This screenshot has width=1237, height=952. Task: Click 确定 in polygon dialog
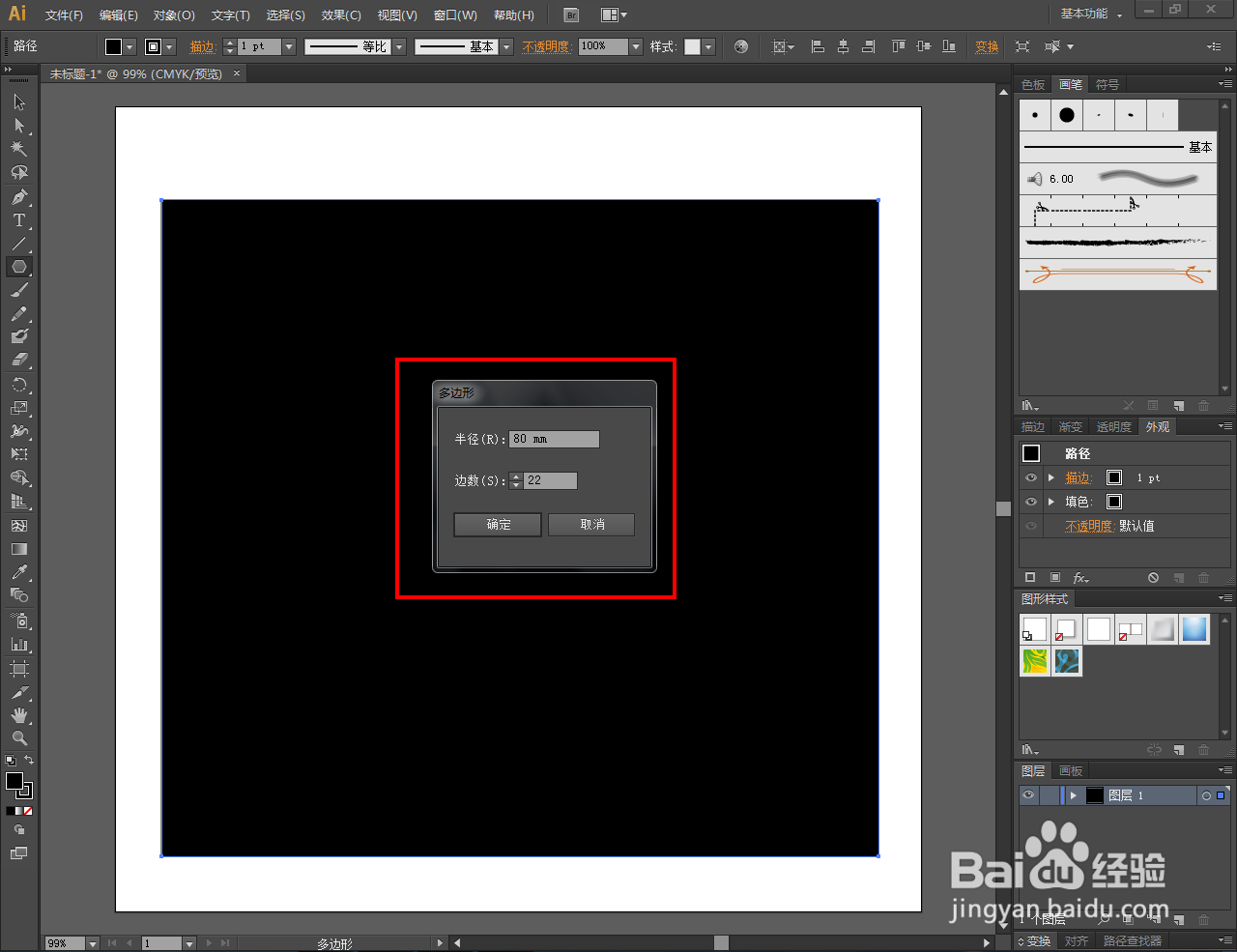(x=498, y=524)
